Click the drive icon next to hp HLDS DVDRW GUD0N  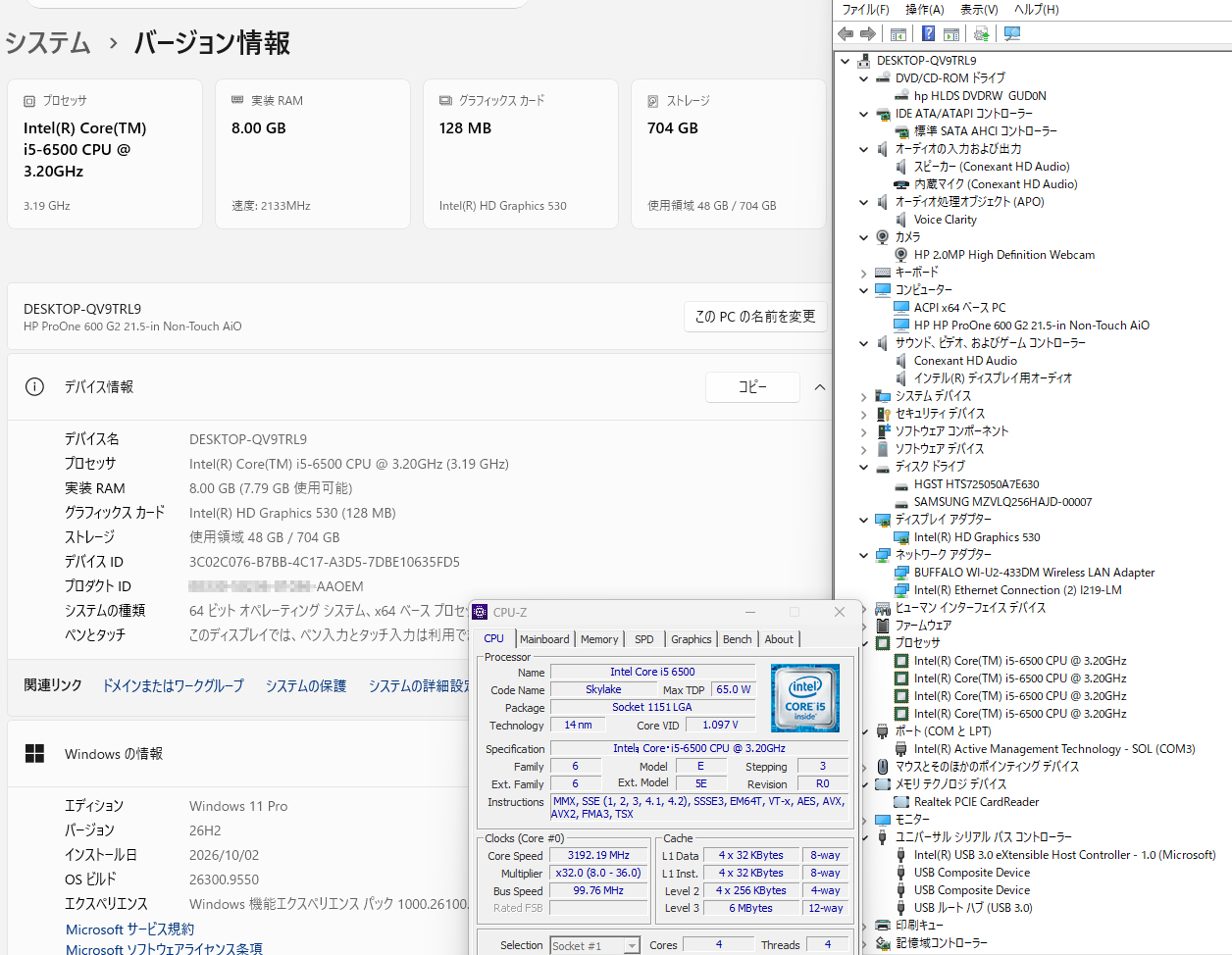[x=901, y=96]
